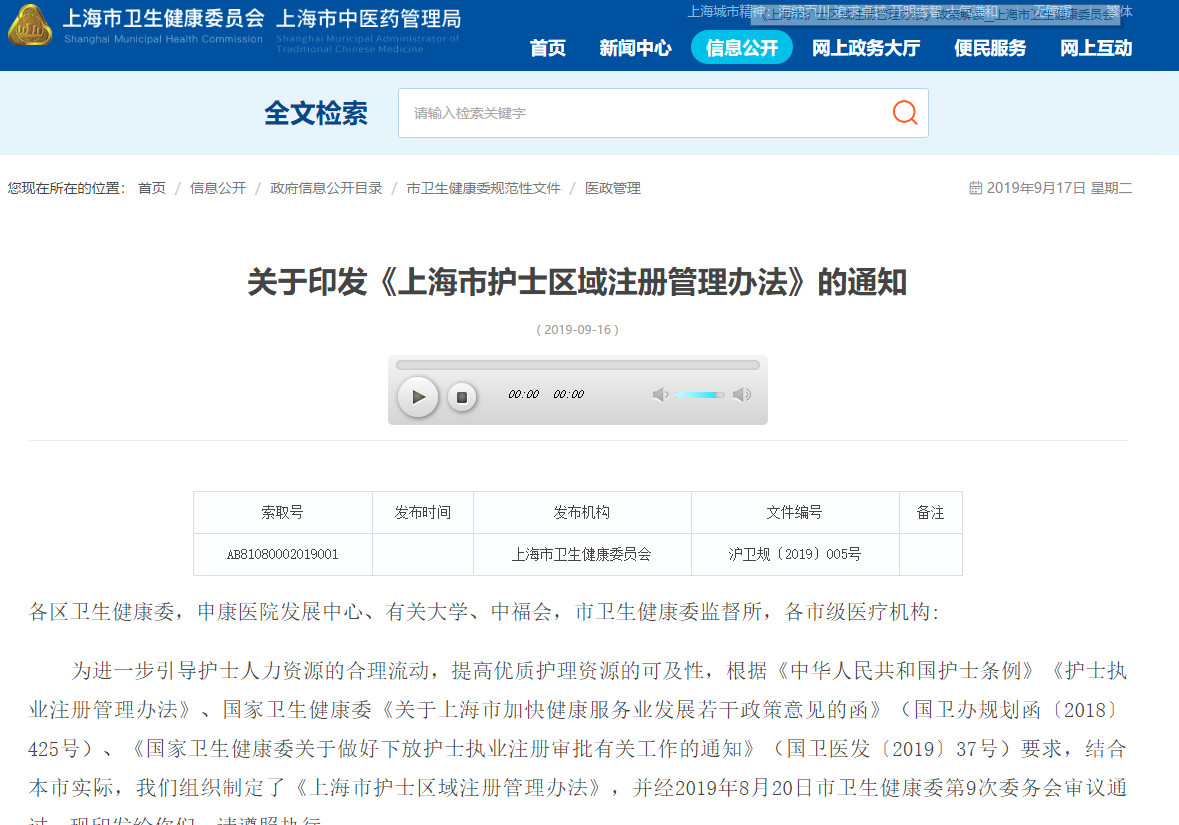Click the audio progress bar
Screen dimensions: 1179x825
tap(577, 365)
